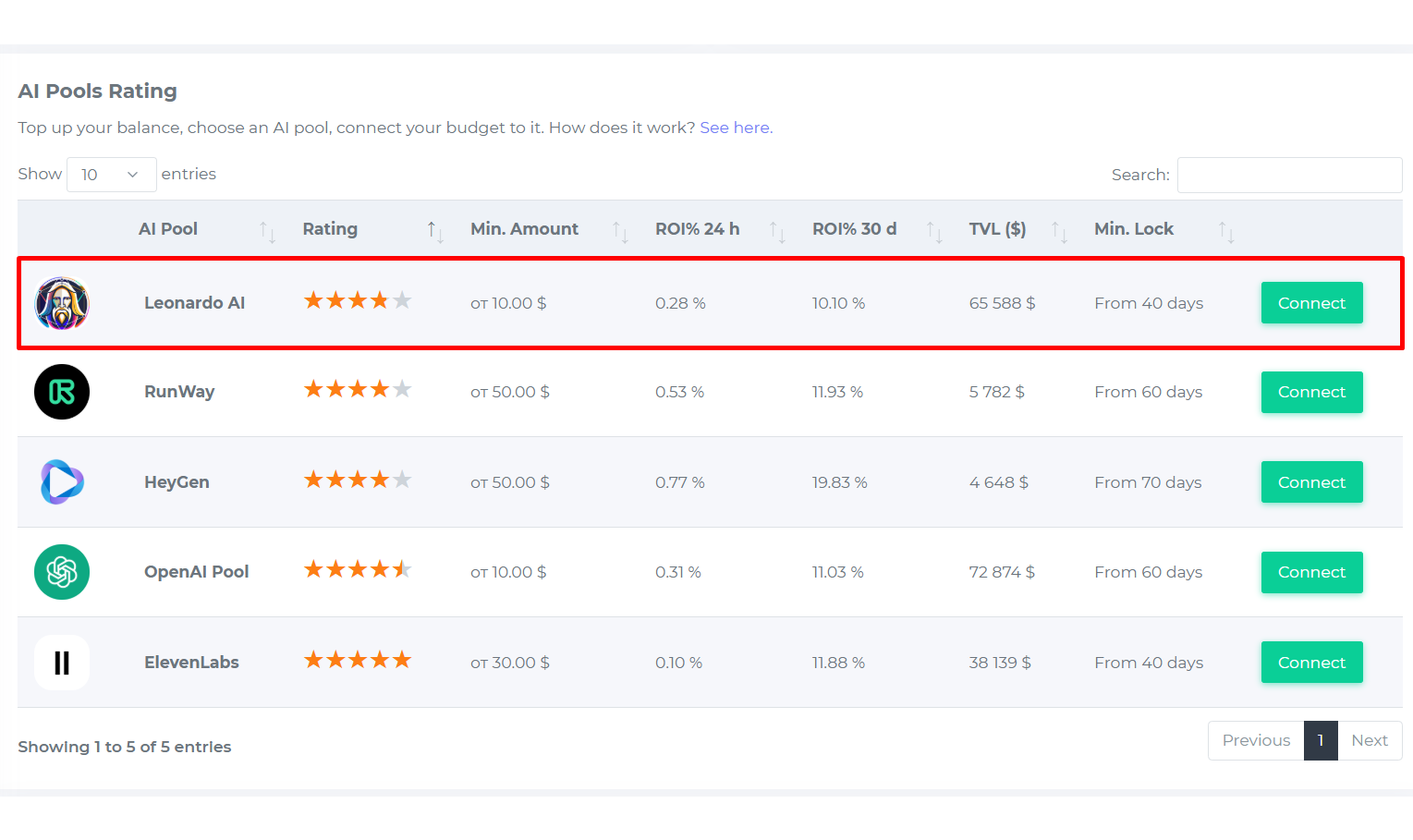Click the OpenAI Pool logo
This screenshot has width=1413, height=840.
click(x=62, y=572)
